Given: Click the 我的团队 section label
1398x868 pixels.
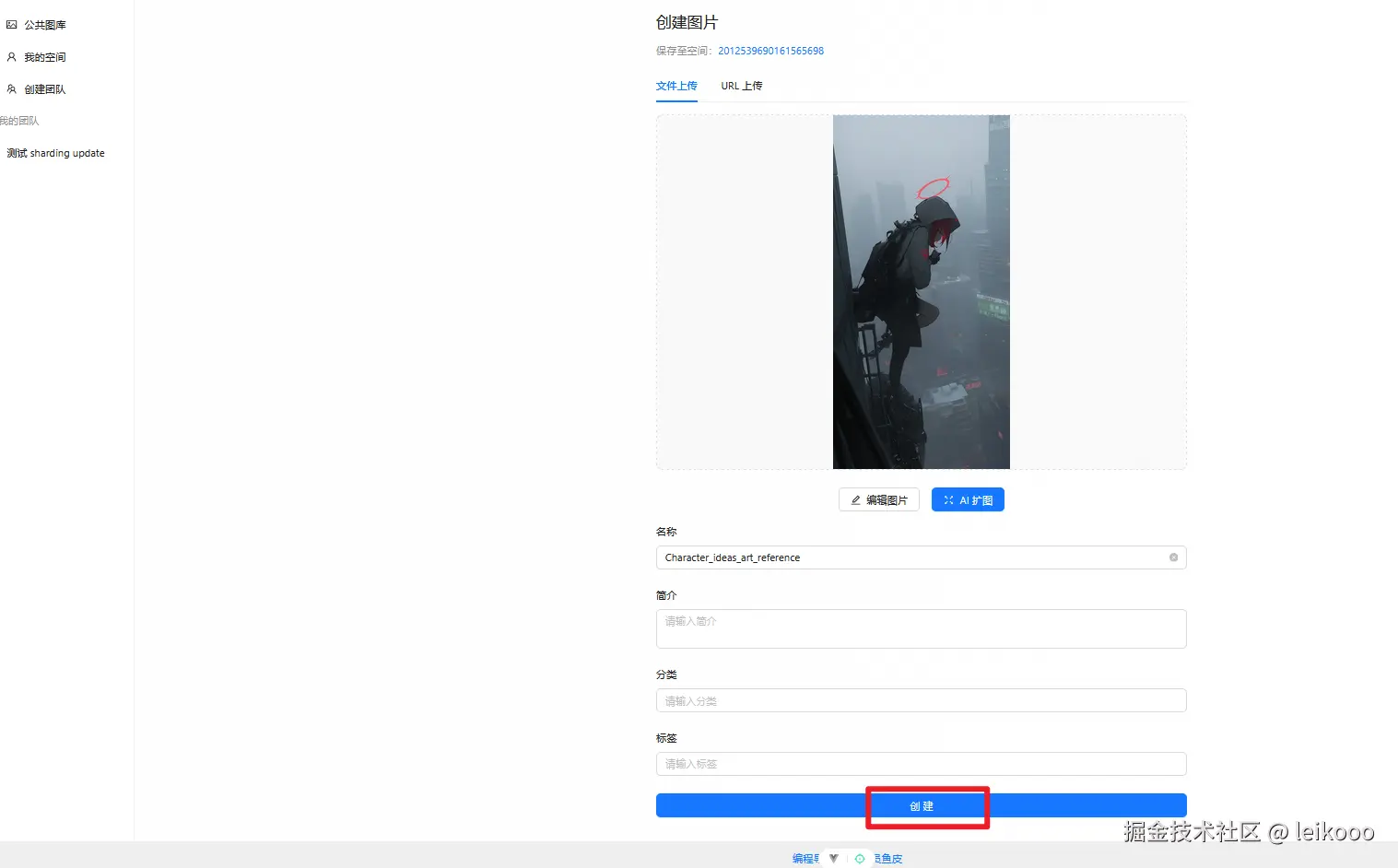Looking at the screenshot, I should 19,121.
